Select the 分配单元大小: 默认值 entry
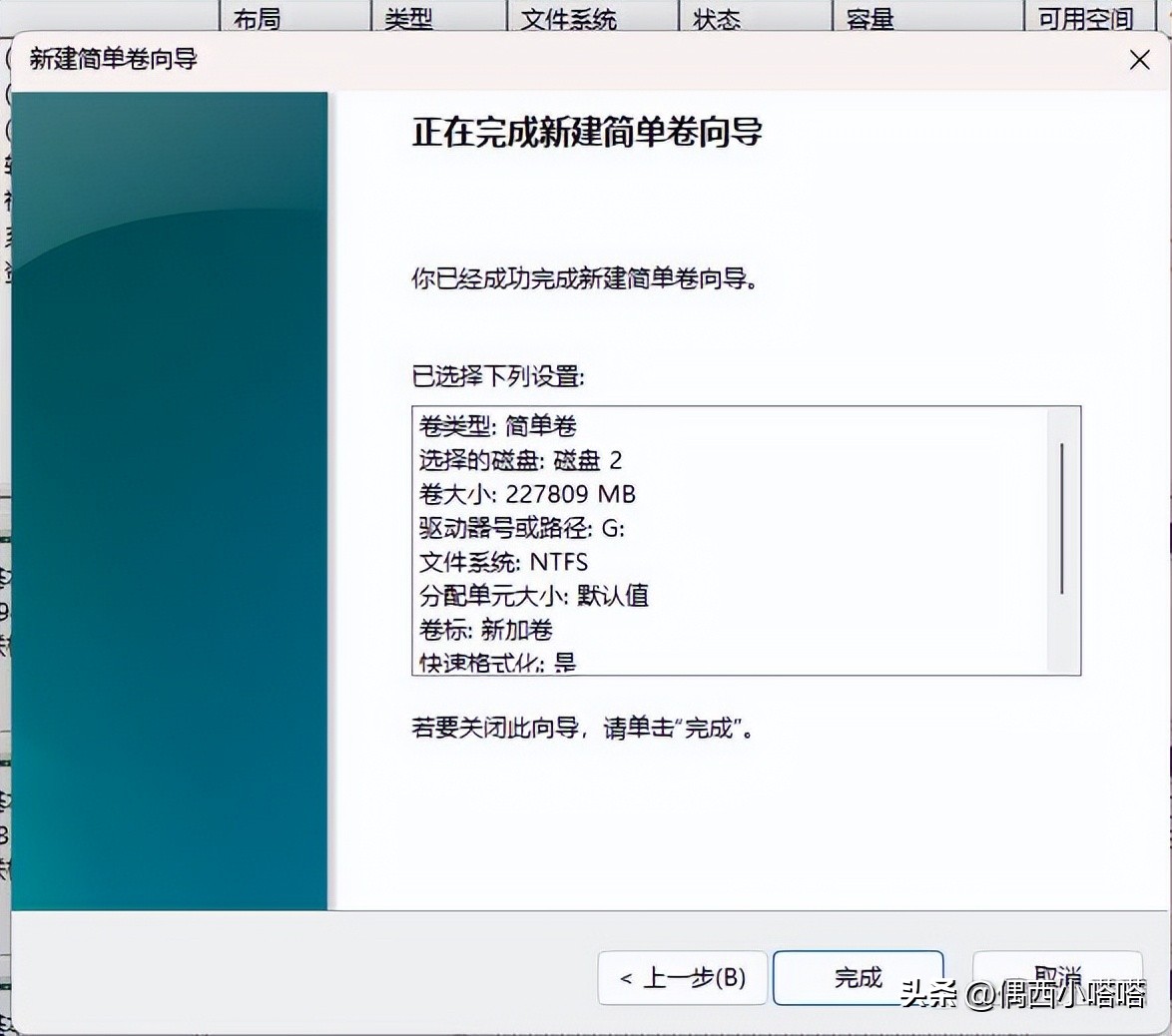The height and width of the screenshot is (1036, 1172). click(x=532, y=596)
